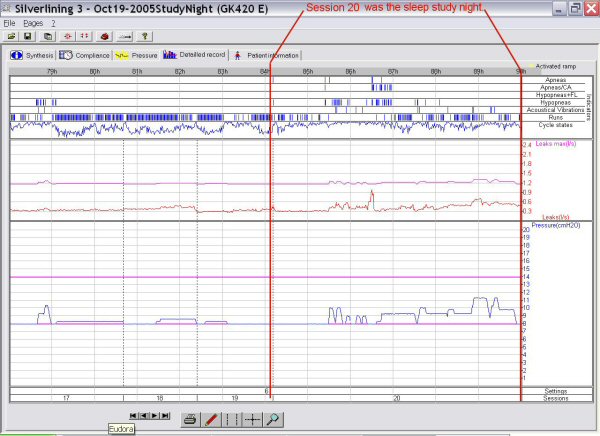Viewport: 600px width, 436px height.
Task: Click the red starburst toolbar icon
Action: pos(68,36)
